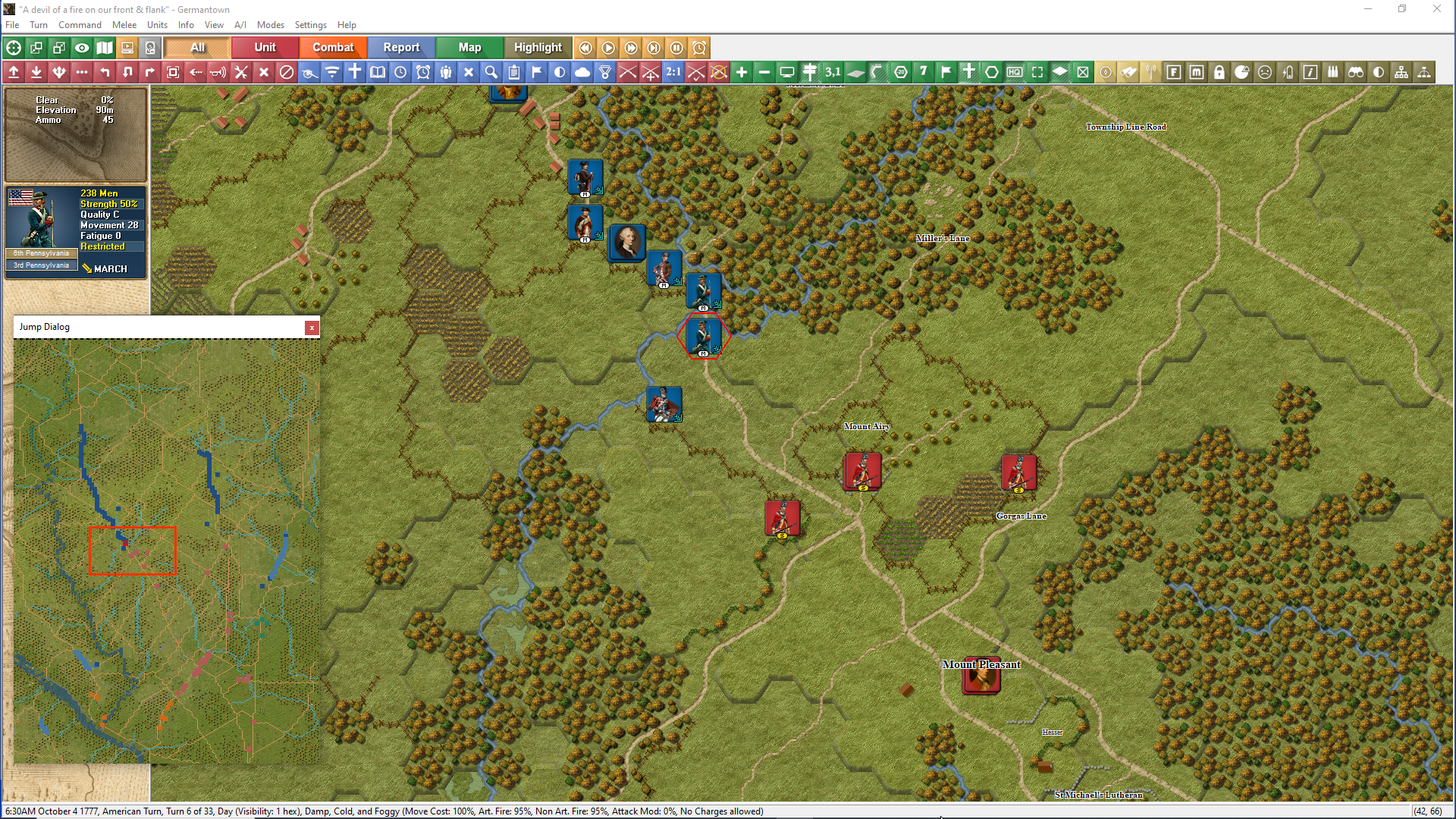Image resolution: width=1456 pixels, height=819 pixels.
Task: Open the Modes menu
Action: [270, 25]
